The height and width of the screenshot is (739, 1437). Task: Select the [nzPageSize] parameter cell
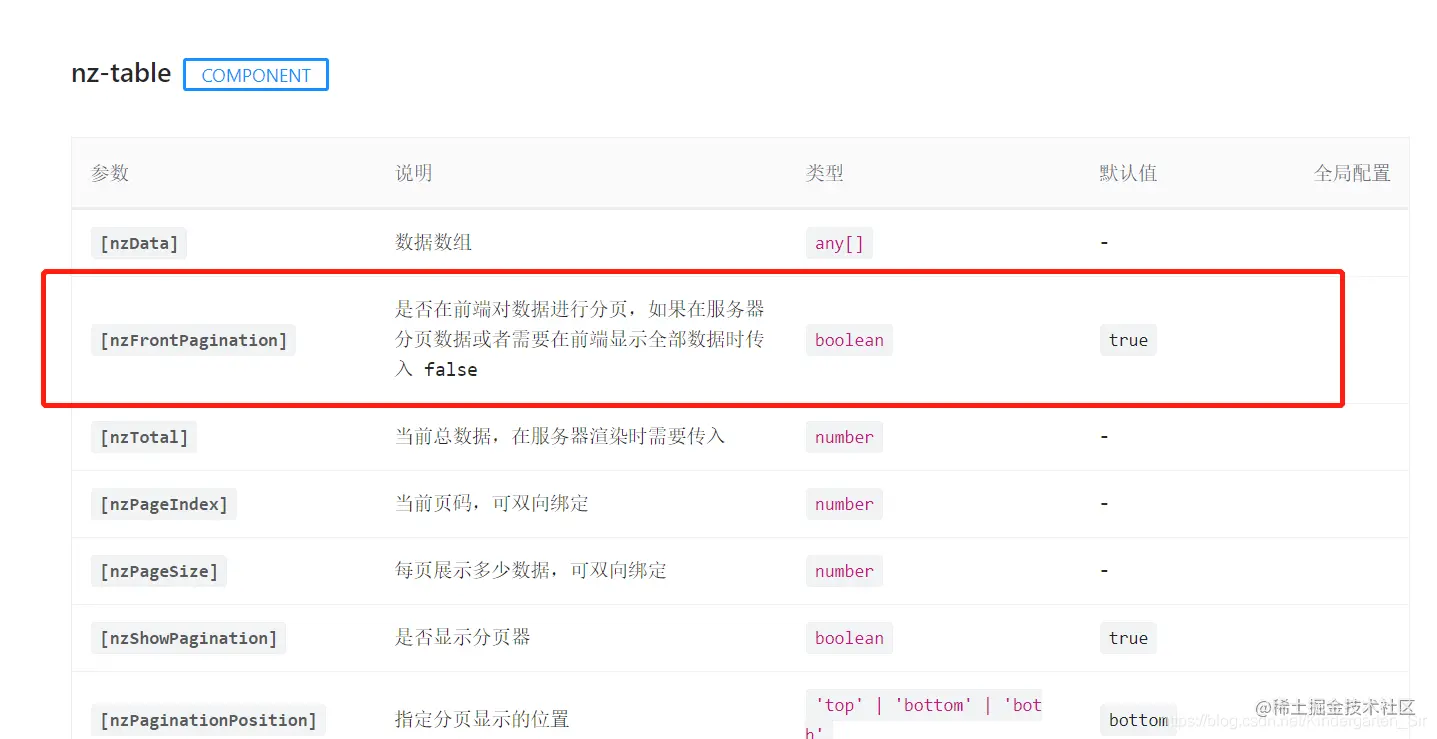[159, 571]
